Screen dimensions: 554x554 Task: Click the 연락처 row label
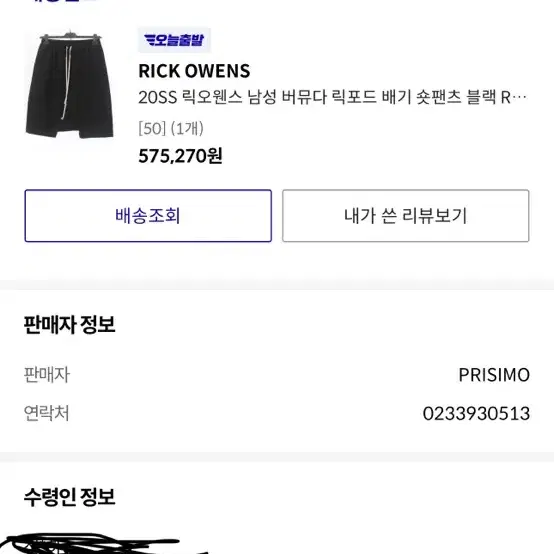pos(47,413)
